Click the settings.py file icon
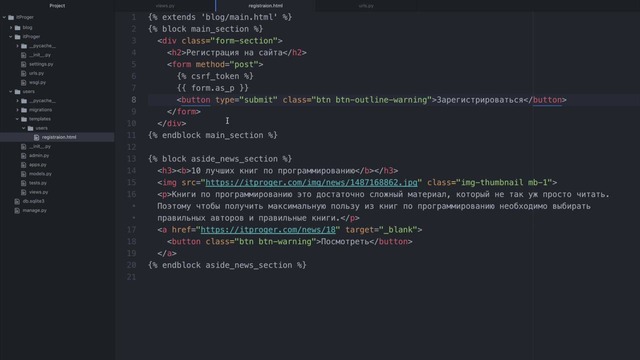 24,64
